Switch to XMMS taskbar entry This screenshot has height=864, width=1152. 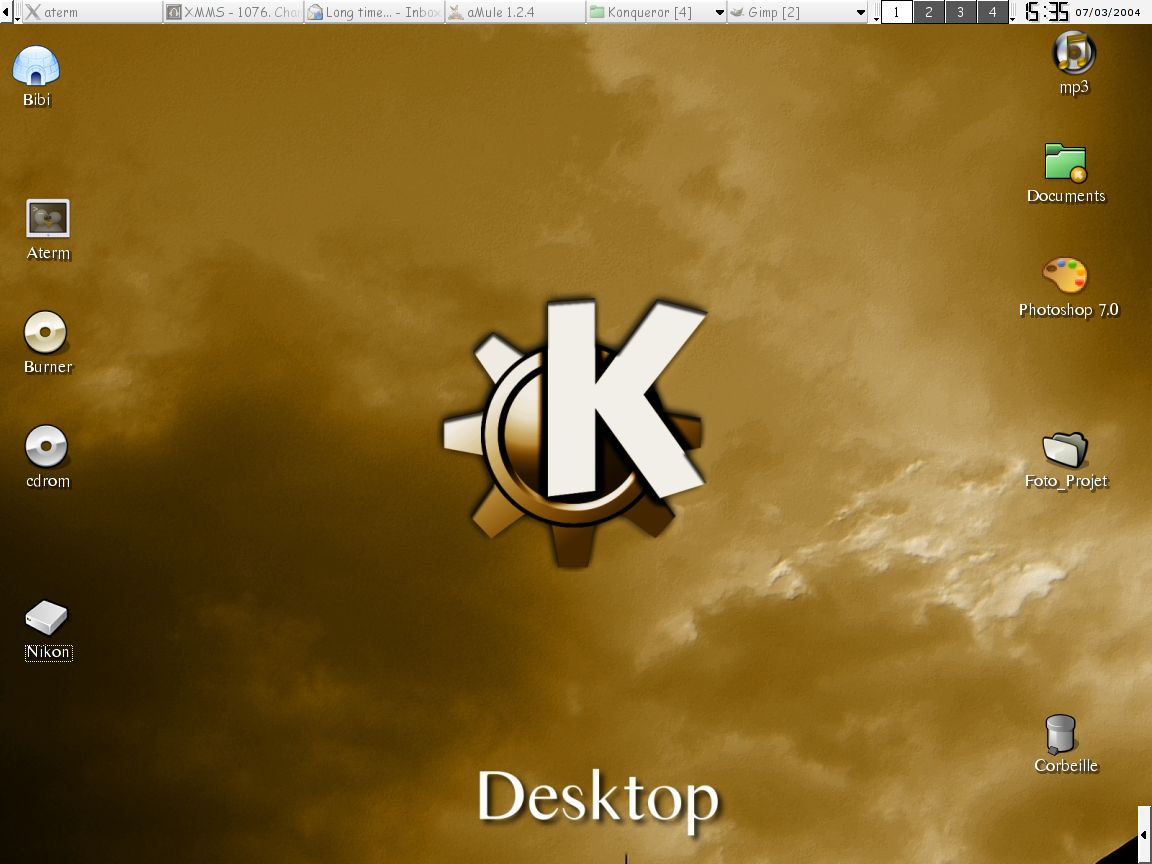(x=233, y=12)
